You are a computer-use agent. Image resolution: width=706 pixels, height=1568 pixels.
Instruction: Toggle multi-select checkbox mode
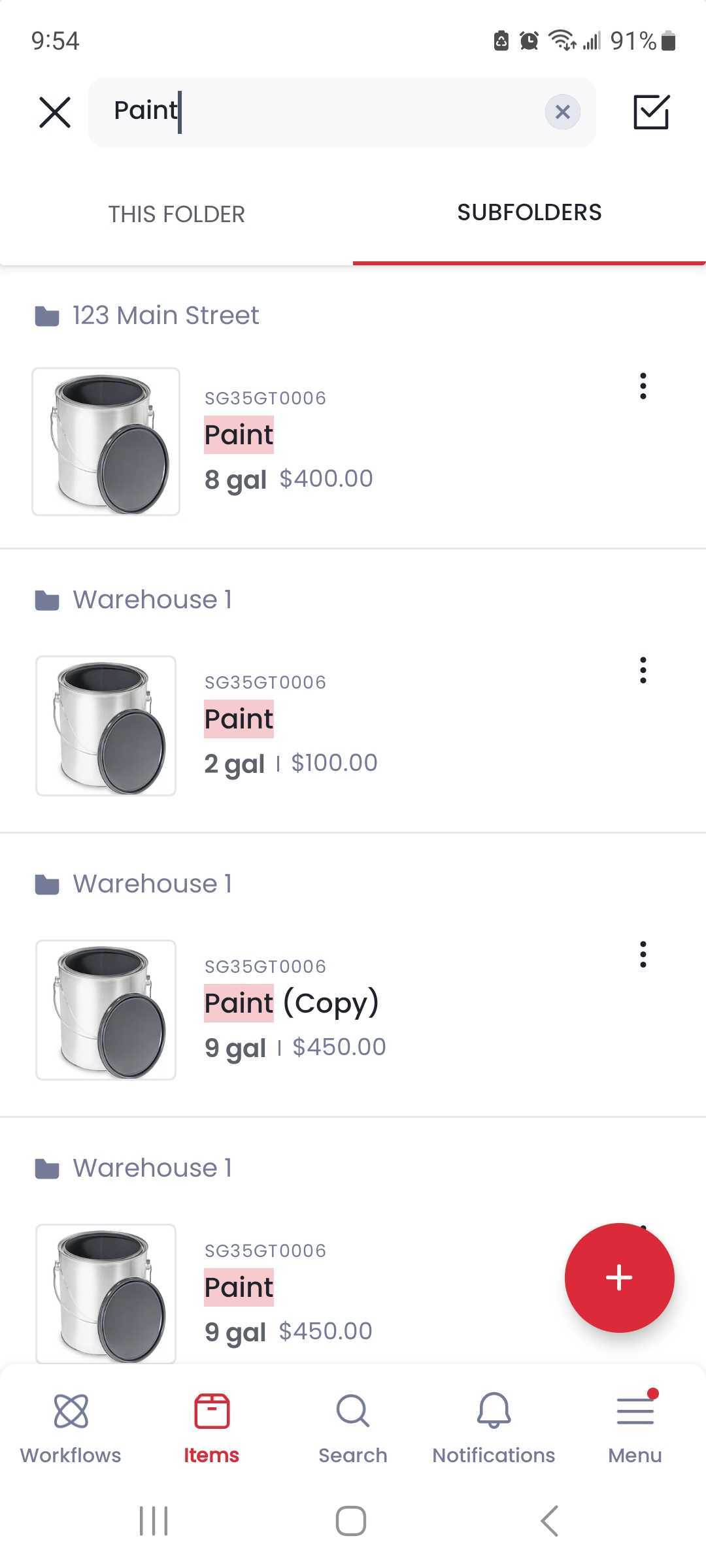tap(651, 112)
